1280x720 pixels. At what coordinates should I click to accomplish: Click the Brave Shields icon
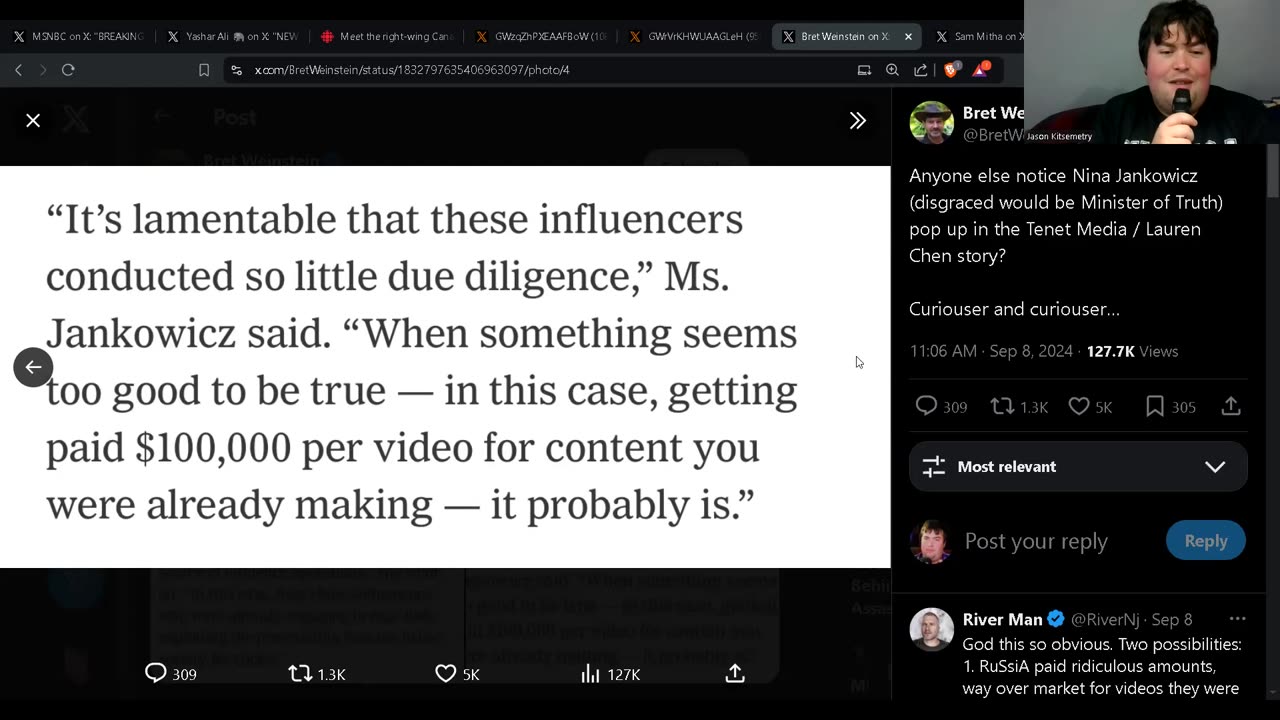[952, 70]
